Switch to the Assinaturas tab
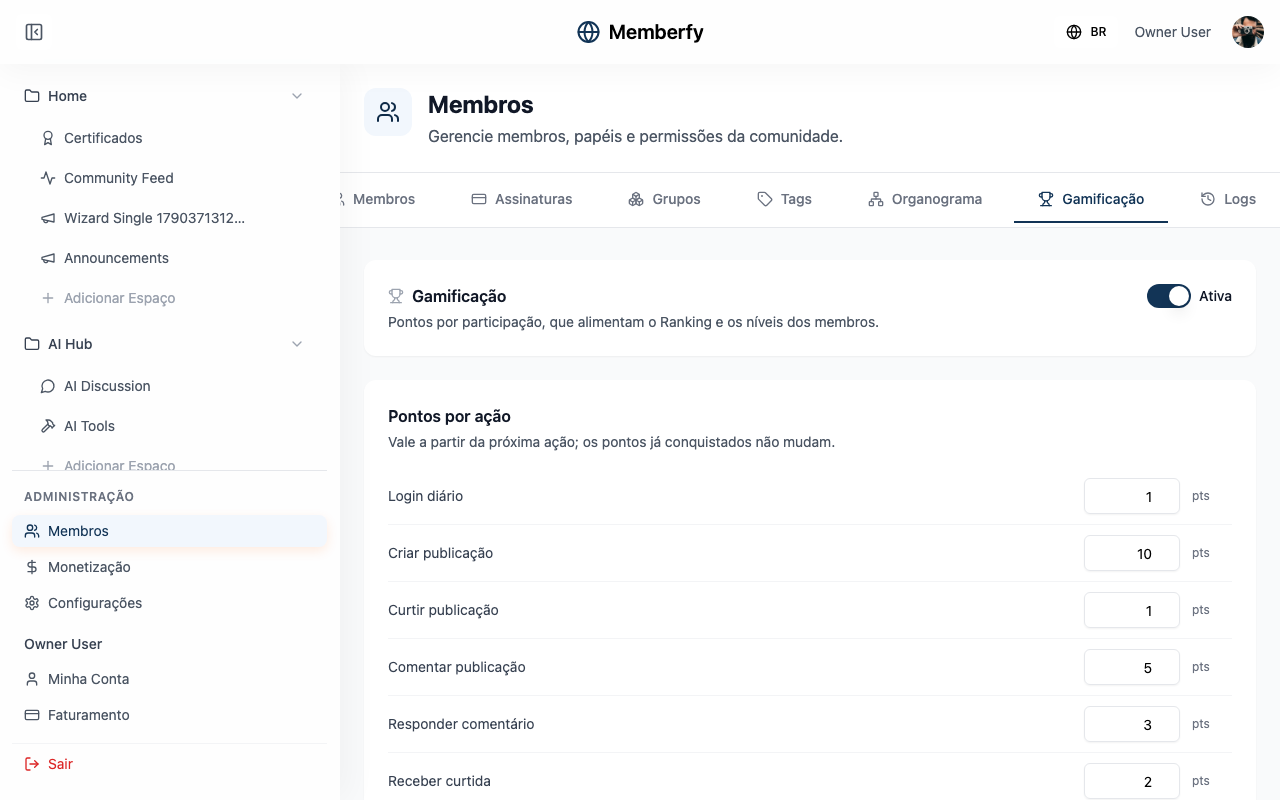The height and width of the screenshot is (800, 1280). click(522, 199)
